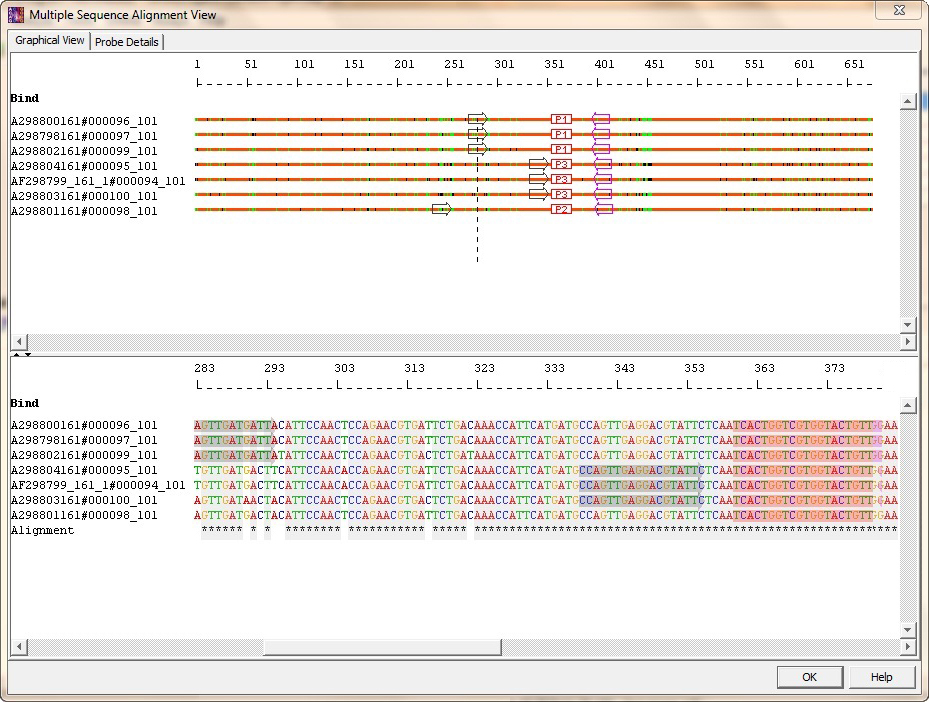Click the P3 probe marker on A298803161#000100_101

(x=561, y=194)
